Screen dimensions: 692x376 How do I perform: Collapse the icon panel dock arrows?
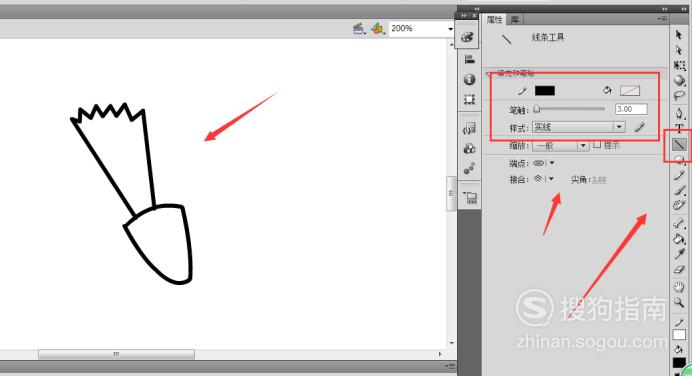tap(463, 15)
